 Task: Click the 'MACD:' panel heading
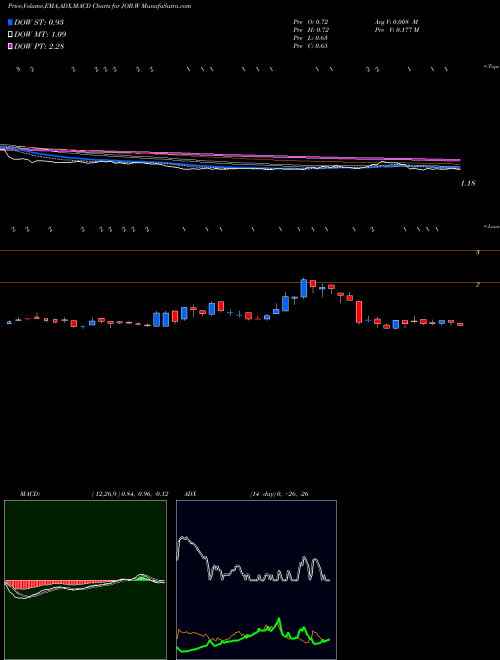click(30, 494)
